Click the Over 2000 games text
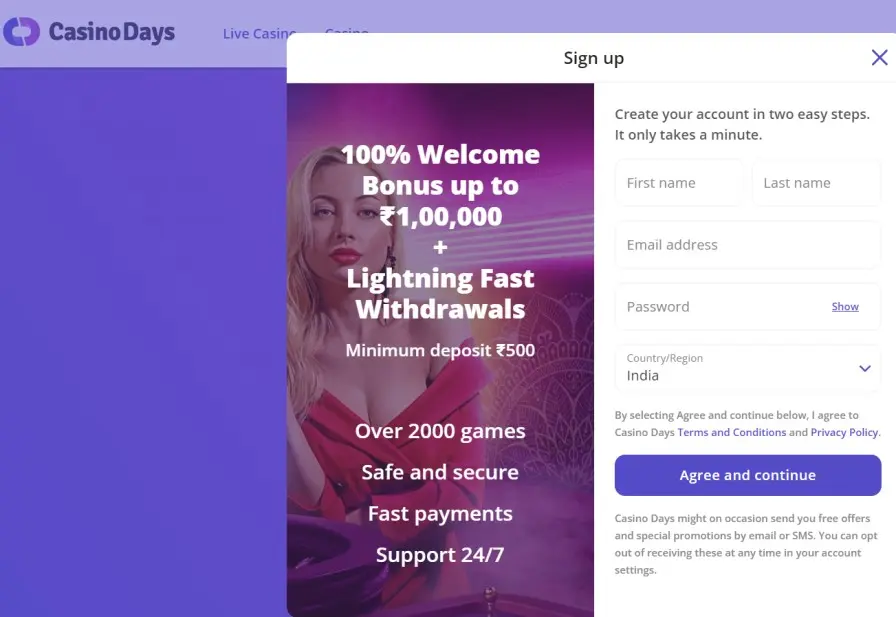 click(440, 432)
